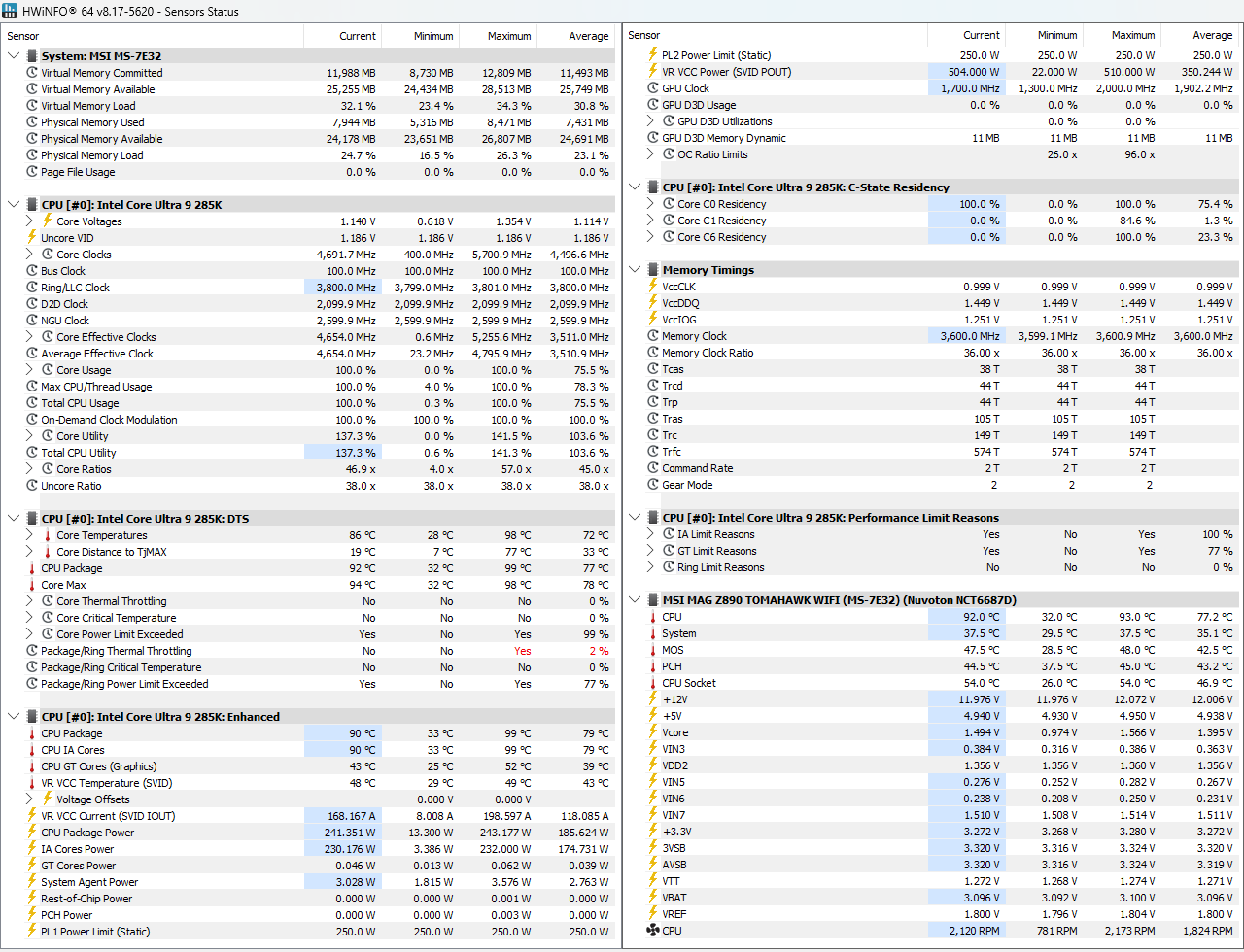Click the chip icon beside System: MSI MS-7E32

click(32, 56)
